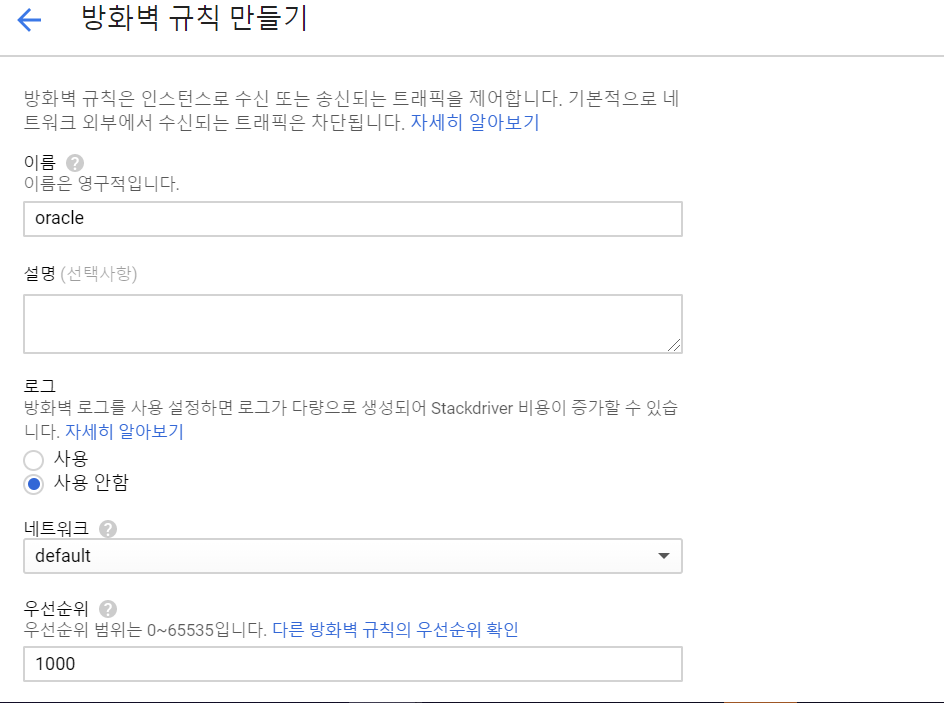Click the help icon beside 네트워크
Image resolution: width=944 pixels, height=703 pixels.
[x=108, y=529]
